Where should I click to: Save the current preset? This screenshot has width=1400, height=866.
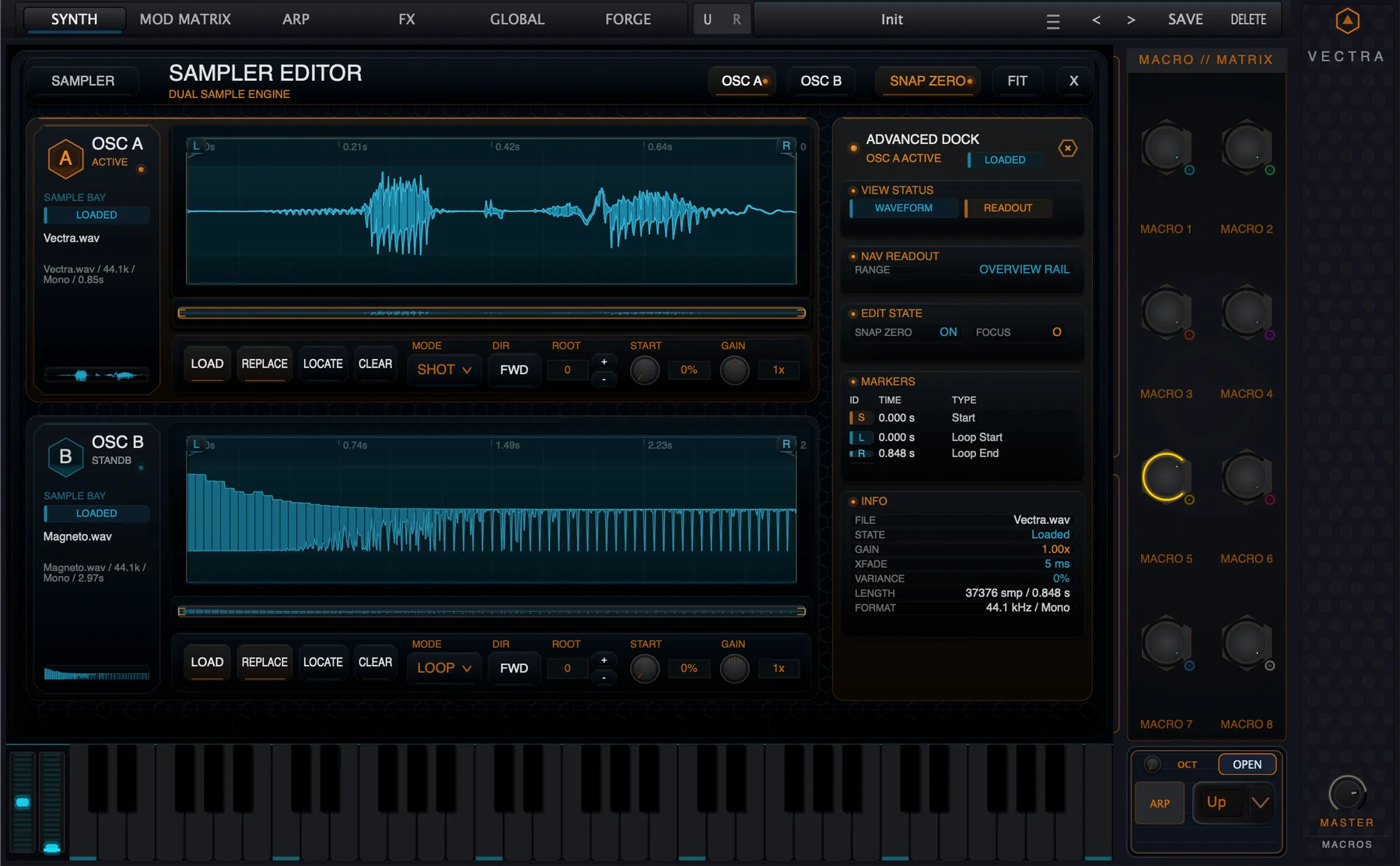1185,19
